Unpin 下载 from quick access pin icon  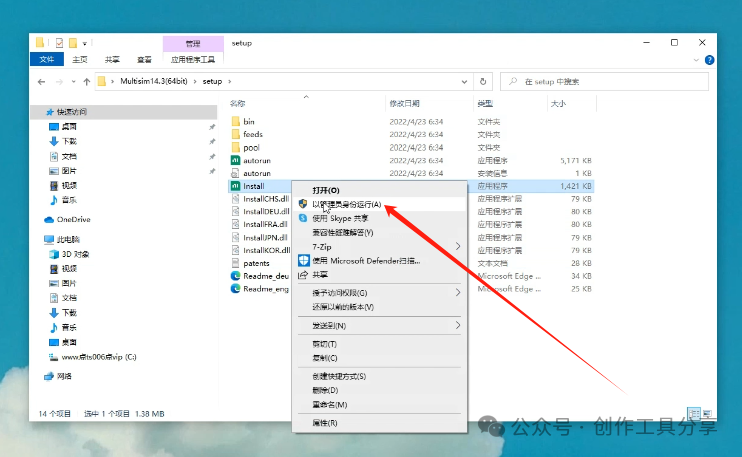pos(212,141)
